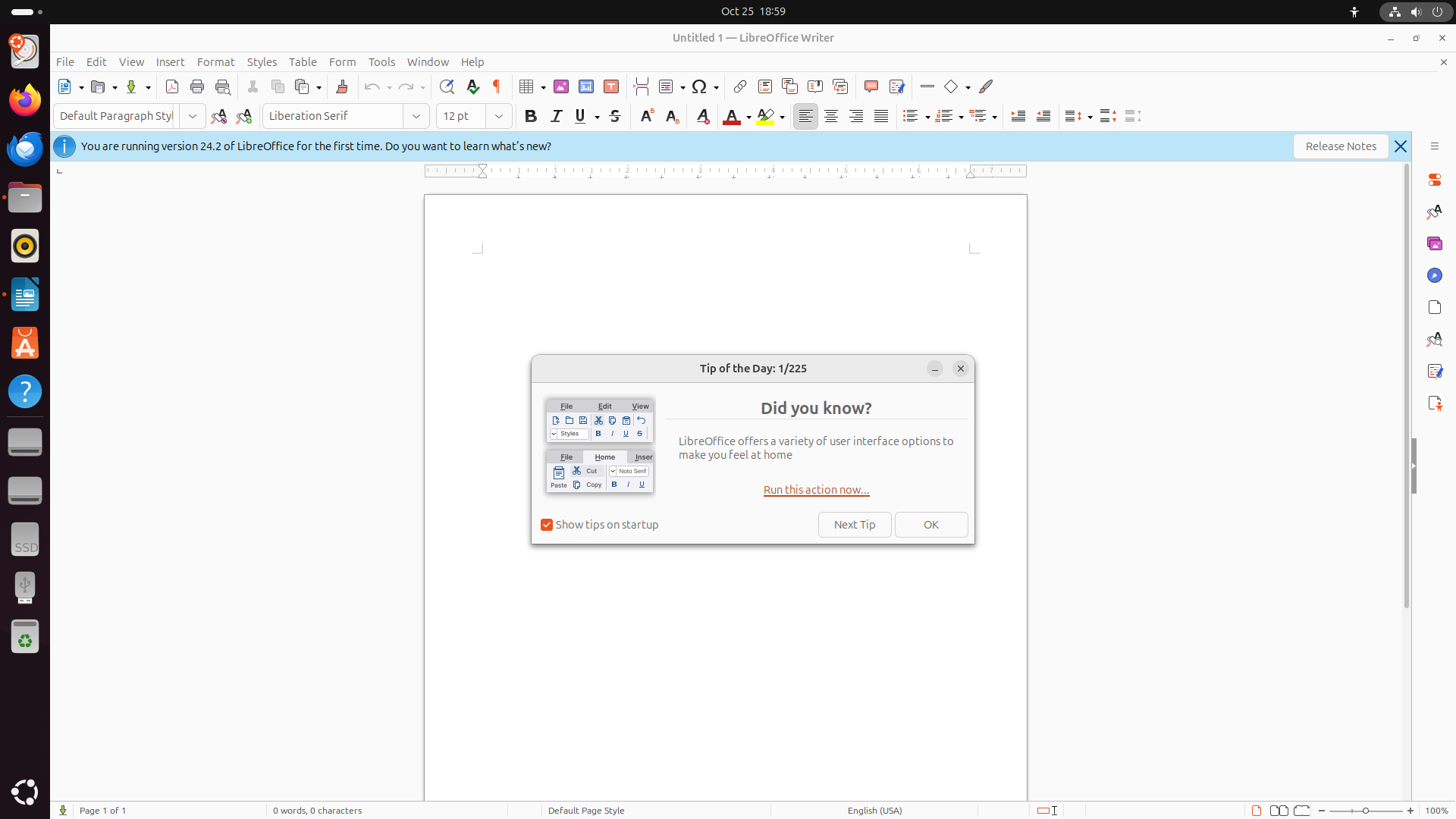Toggle Formatting Marks pilcrow button
Image resolution: width=1456 pixels, height=819 pixels.
[x=497, y=86]
